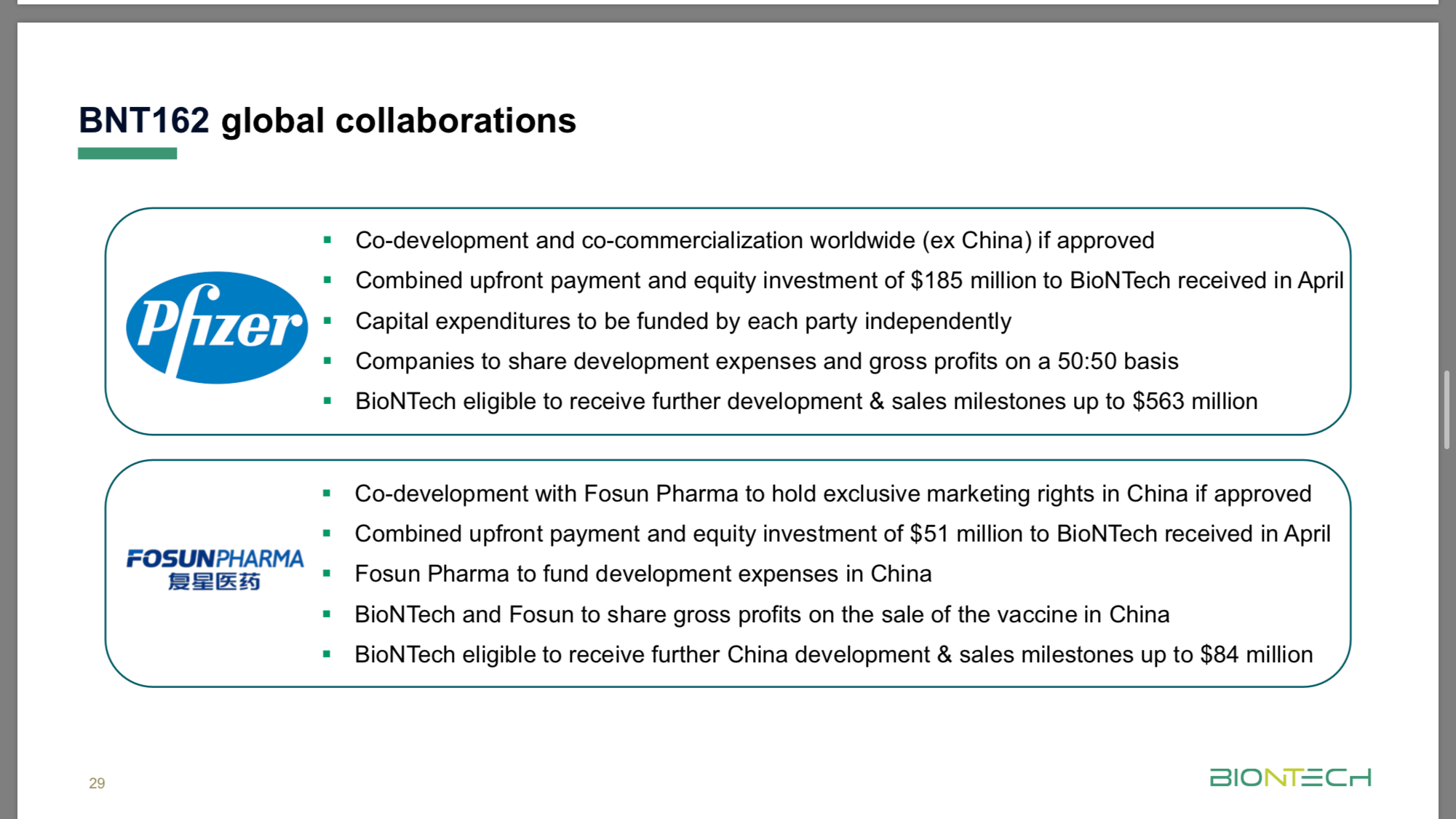Click the "exclusive marketing rights in China" line

click(x=832, y=494)
